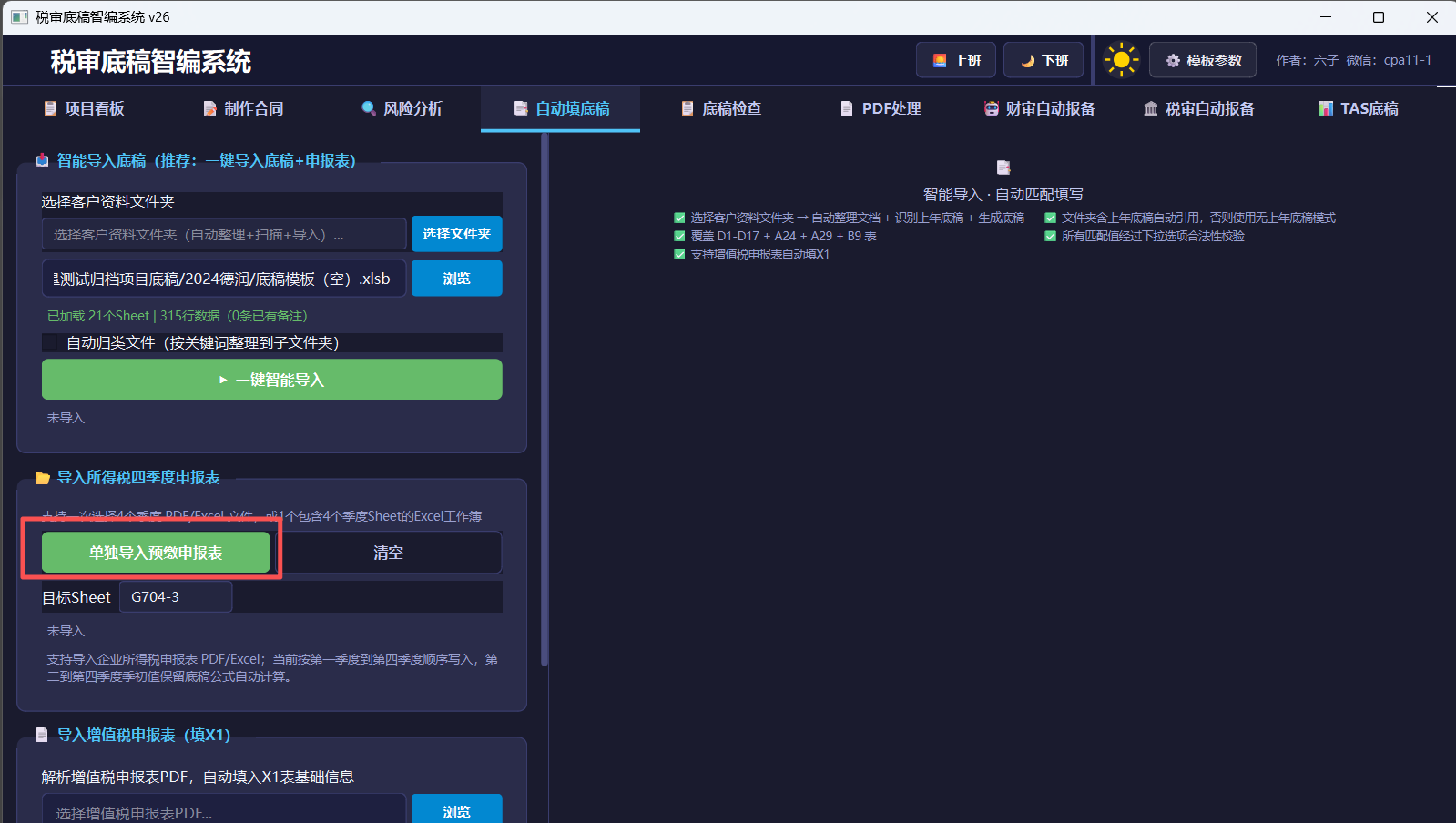Click the 下班 moon button
The width and height of the screenshot is (1456, 823).
click(1044, 60)
